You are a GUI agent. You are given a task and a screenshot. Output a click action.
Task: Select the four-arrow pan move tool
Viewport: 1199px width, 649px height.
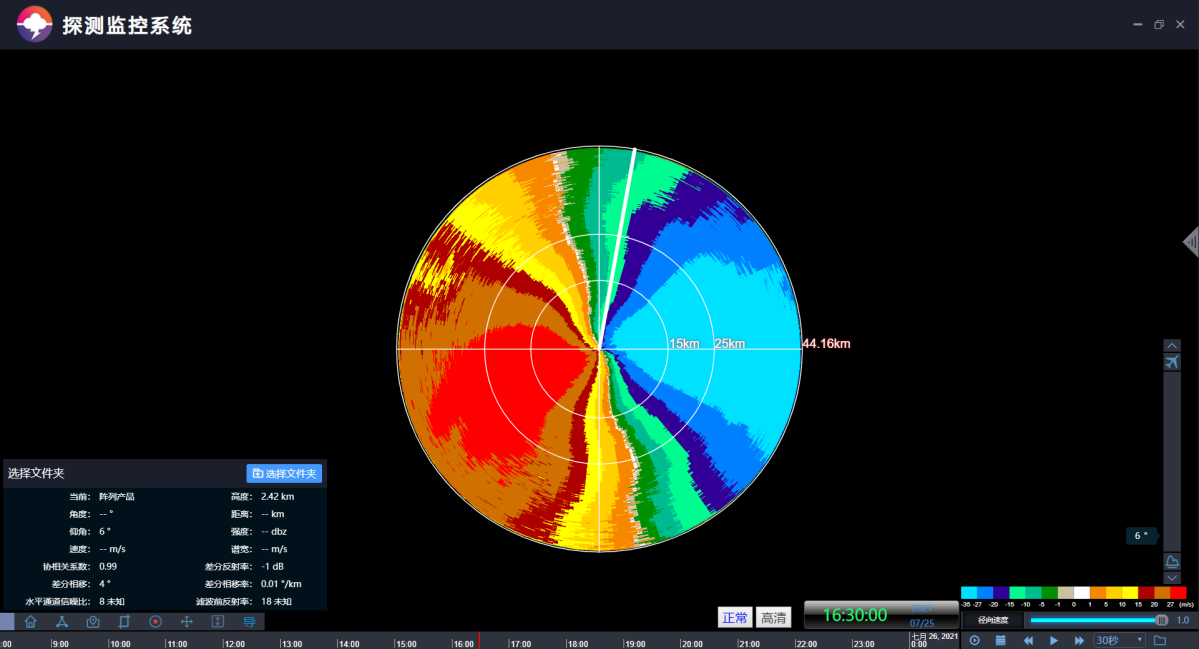(x=186, y=621)
